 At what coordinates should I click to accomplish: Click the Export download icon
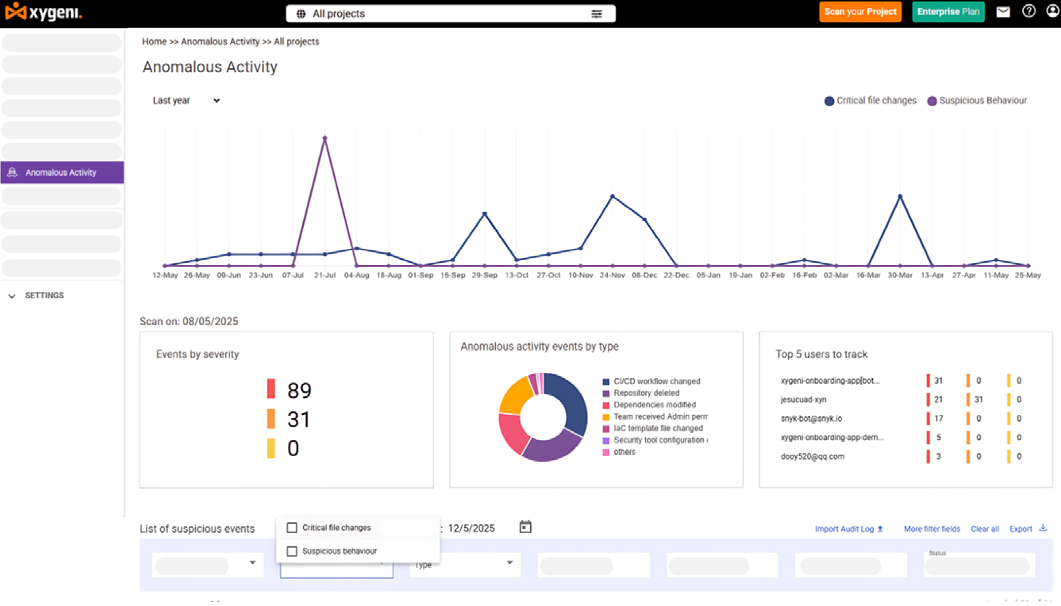point(1043,528)
